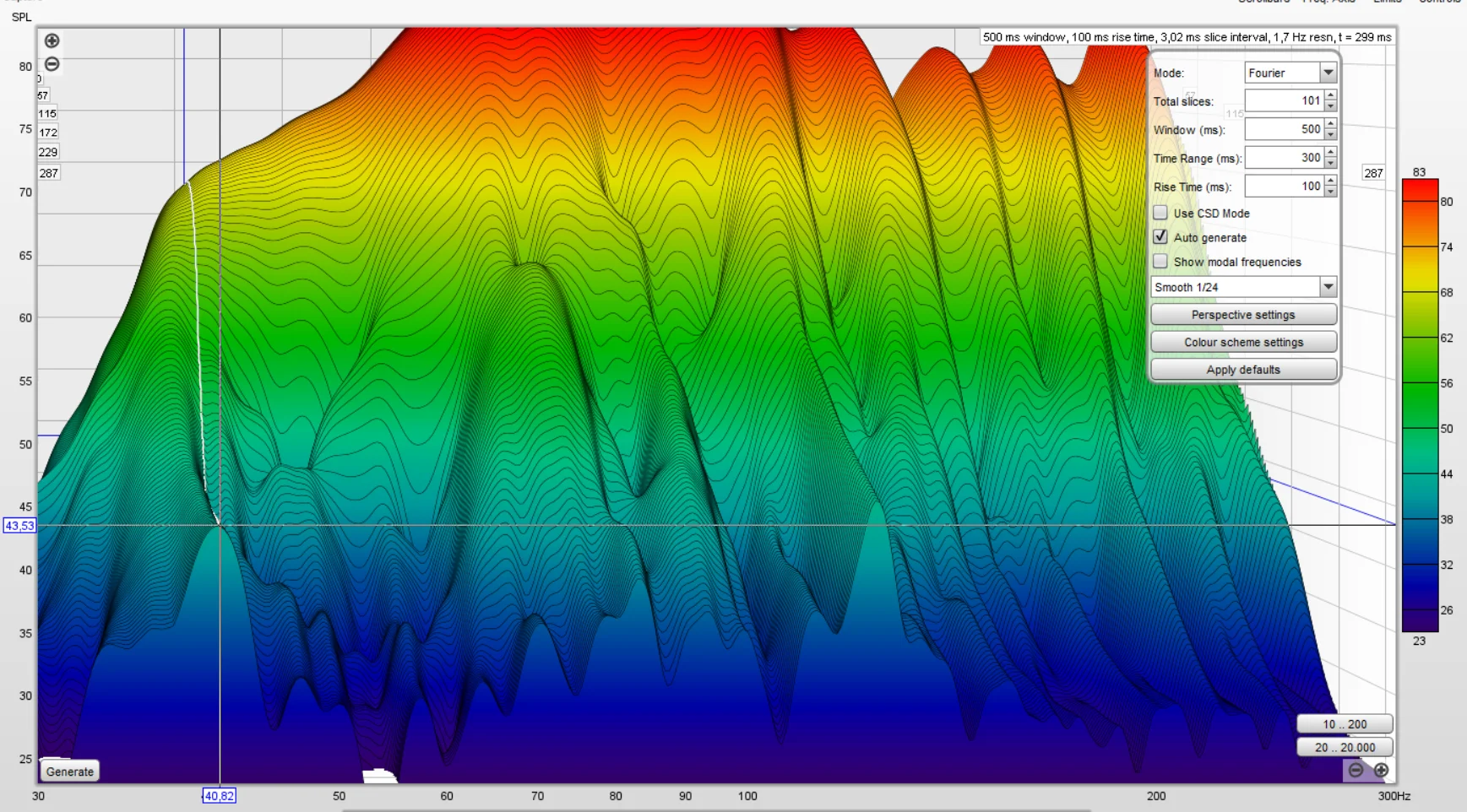
Task: Open the Mode dropdown showing Fourier
Action: tap(1290, 73)
